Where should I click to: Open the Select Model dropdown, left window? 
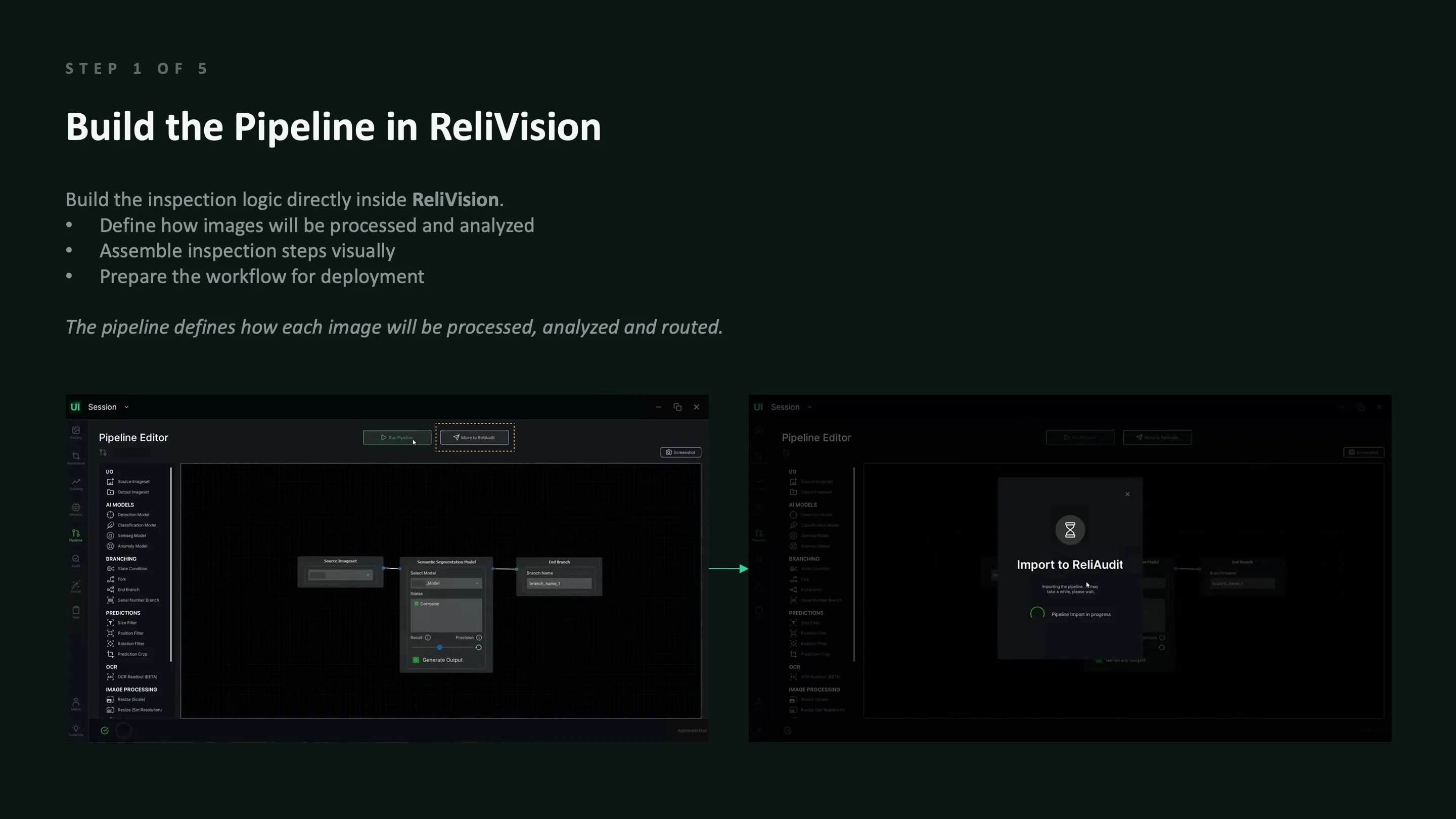tap(446, 583)
